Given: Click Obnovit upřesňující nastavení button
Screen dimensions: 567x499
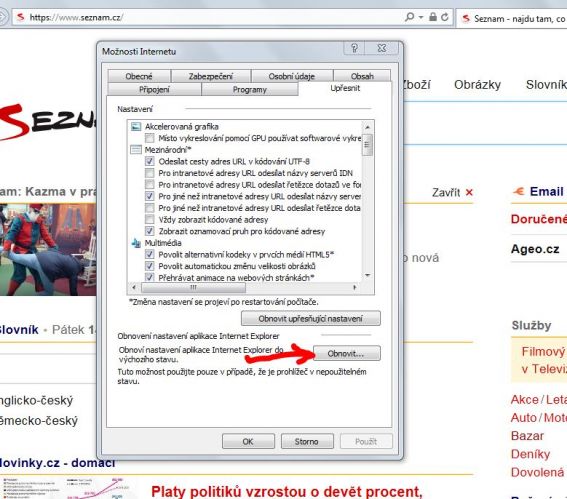Looking at the screenshot, I should pos(311,319).
